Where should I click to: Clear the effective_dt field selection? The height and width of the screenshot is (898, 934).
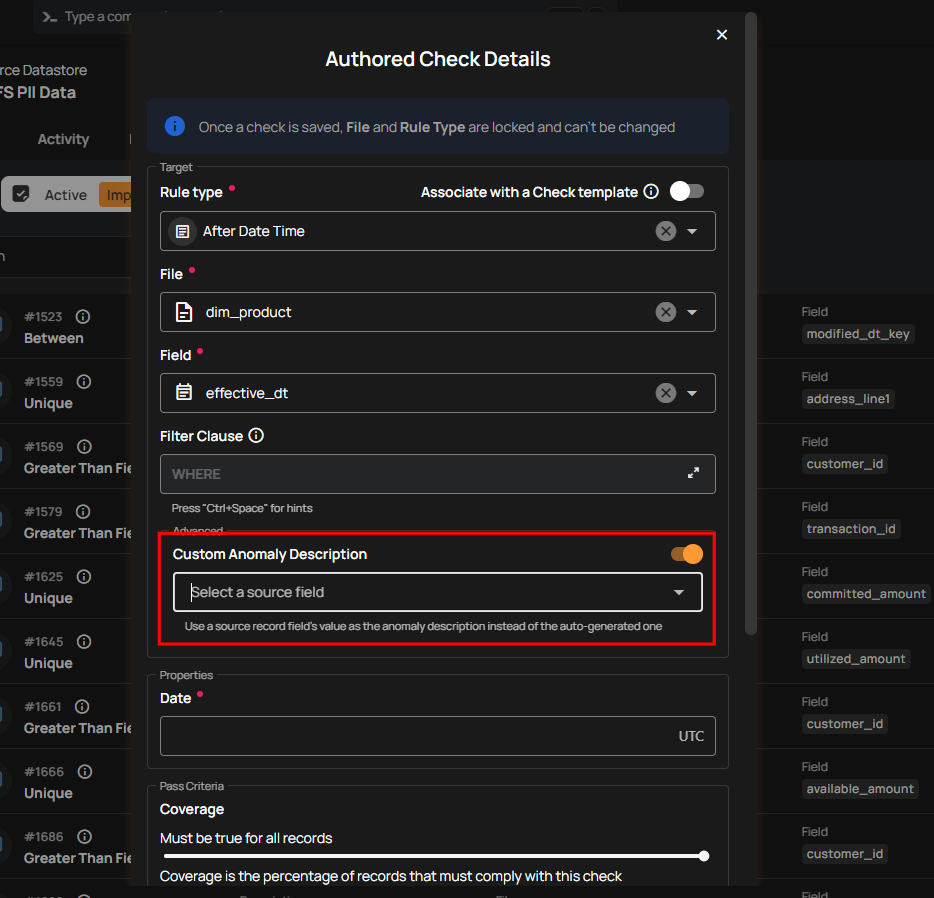click(x=665, y=393)
